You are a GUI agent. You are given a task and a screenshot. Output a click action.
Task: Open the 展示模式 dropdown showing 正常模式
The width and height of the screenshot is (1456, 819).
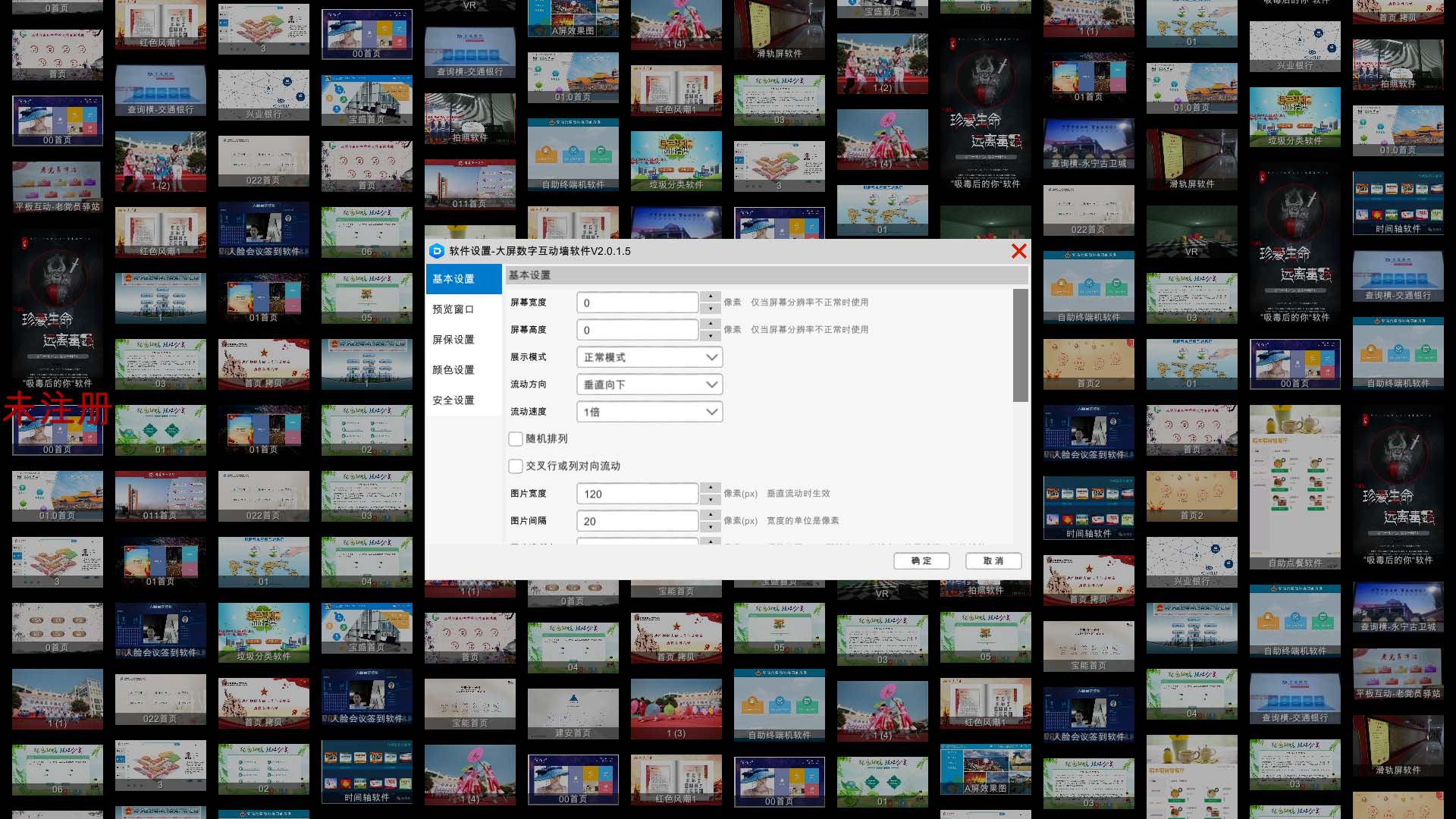649,357
